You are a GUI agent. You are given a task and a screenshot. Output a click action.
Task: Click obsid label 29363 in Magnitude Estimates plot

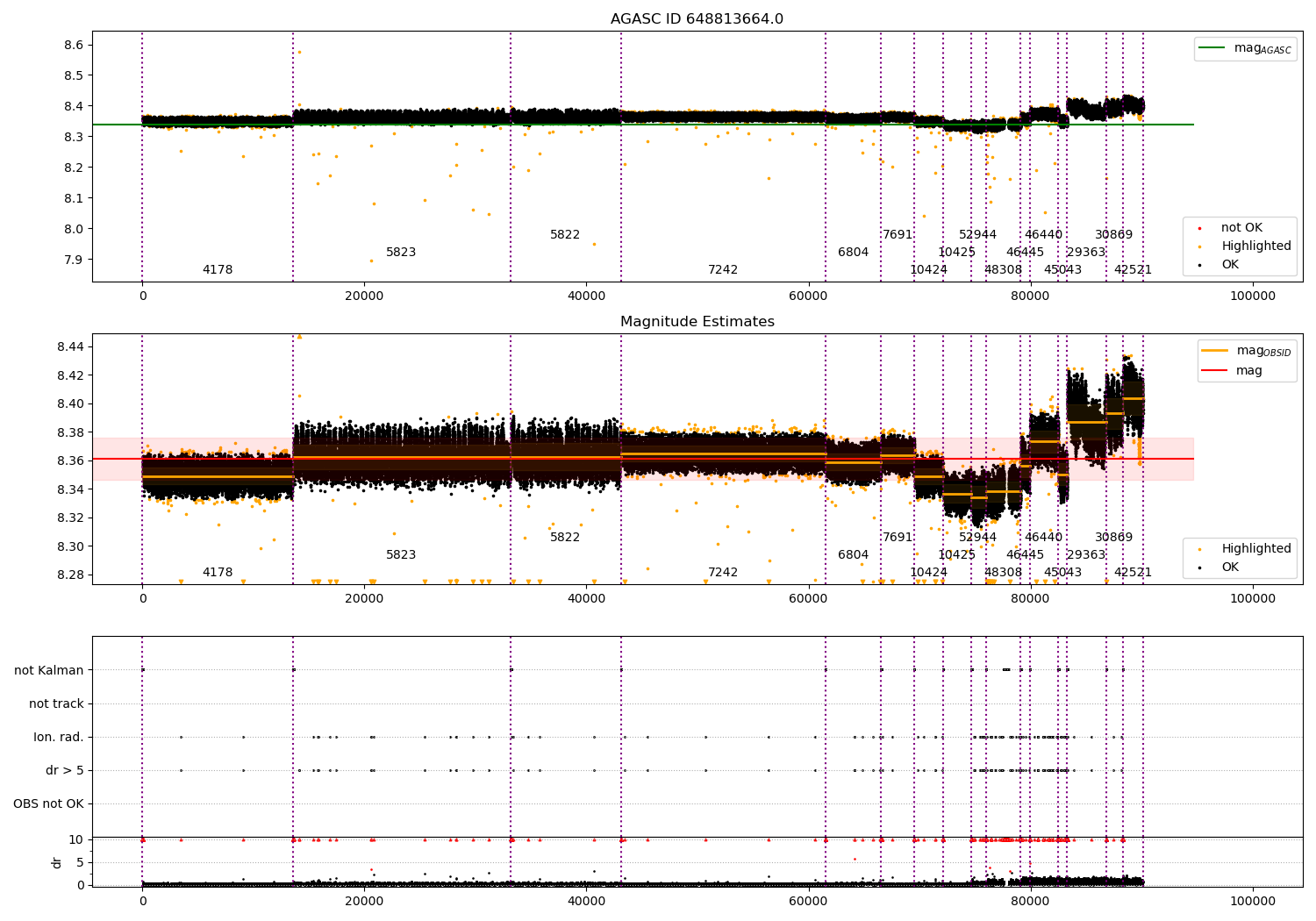tap(1085, 555)
